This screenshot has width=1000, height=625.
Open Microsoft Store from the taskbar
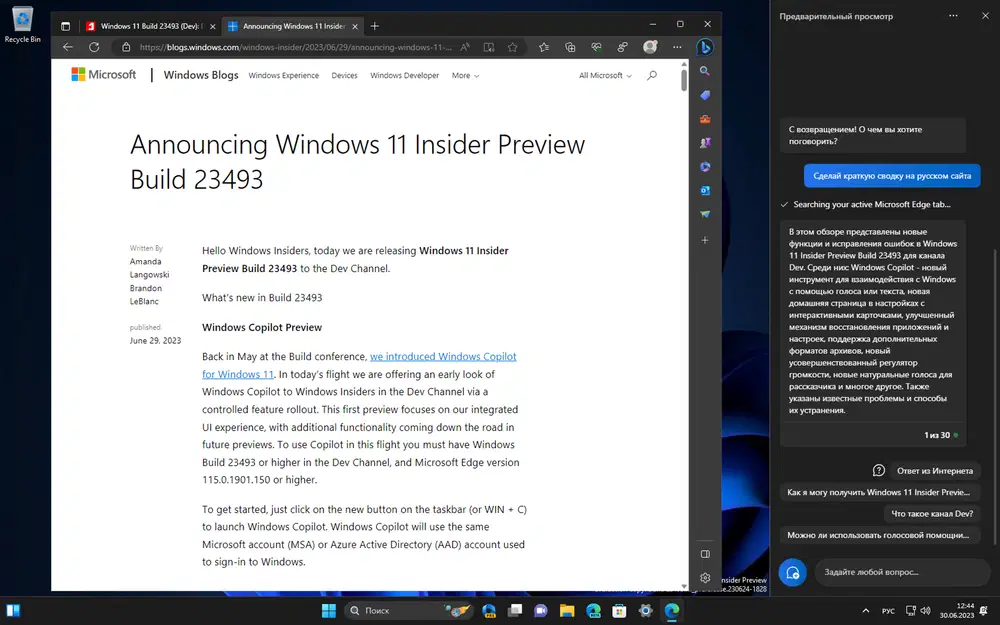pos(619,610)
